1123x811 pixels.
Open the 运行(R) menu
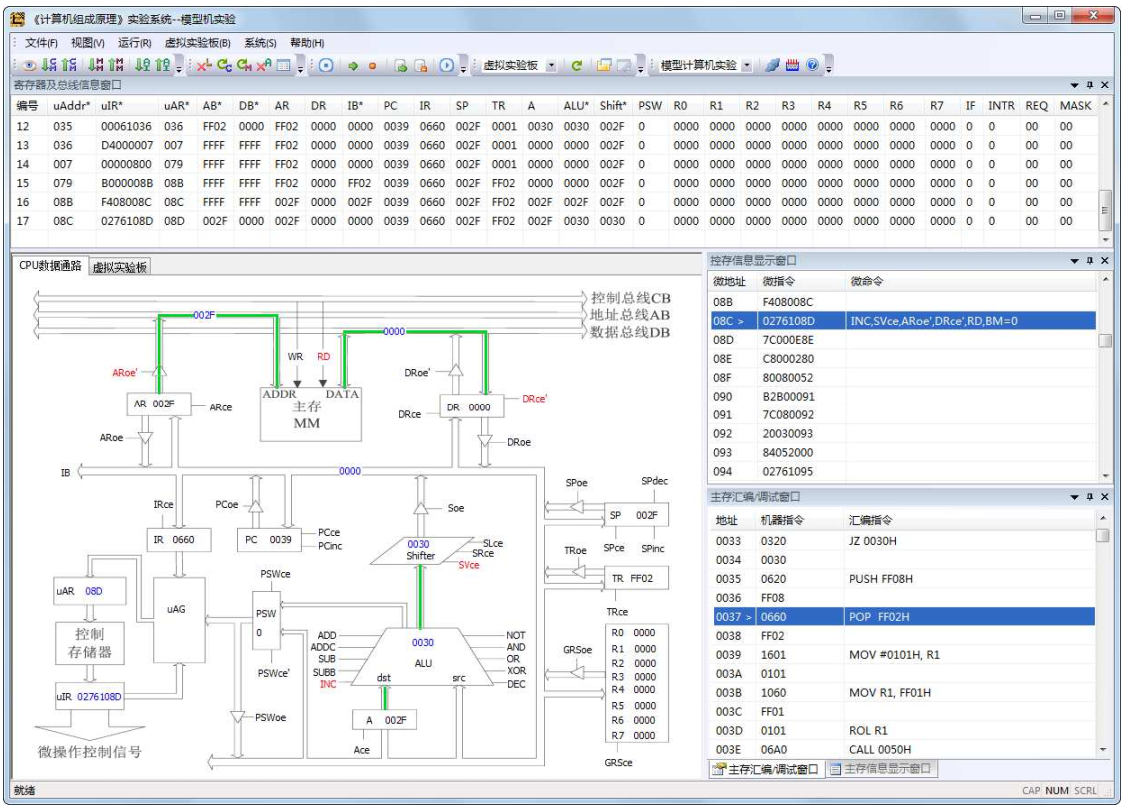134,43
